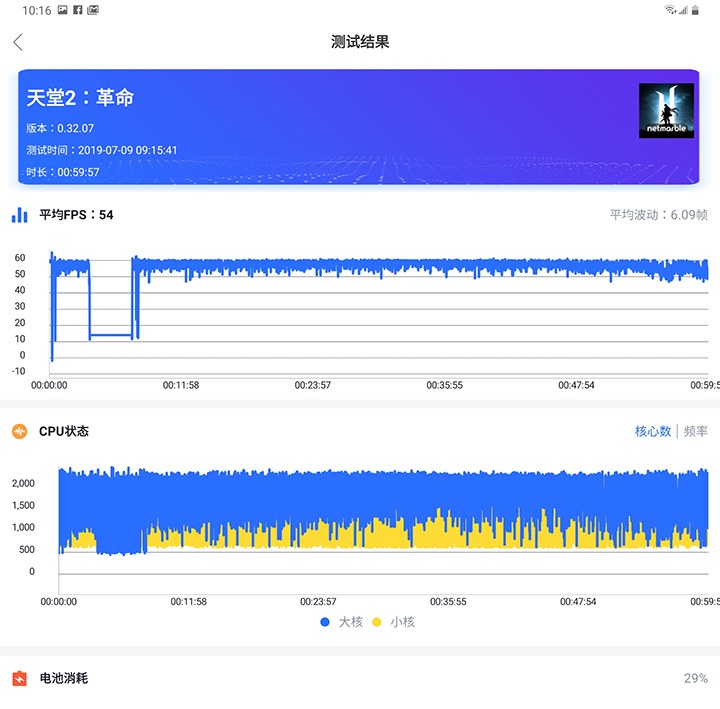Click the orange CPU status icon
The image size is (720, 709).
[x=19, y=431]
